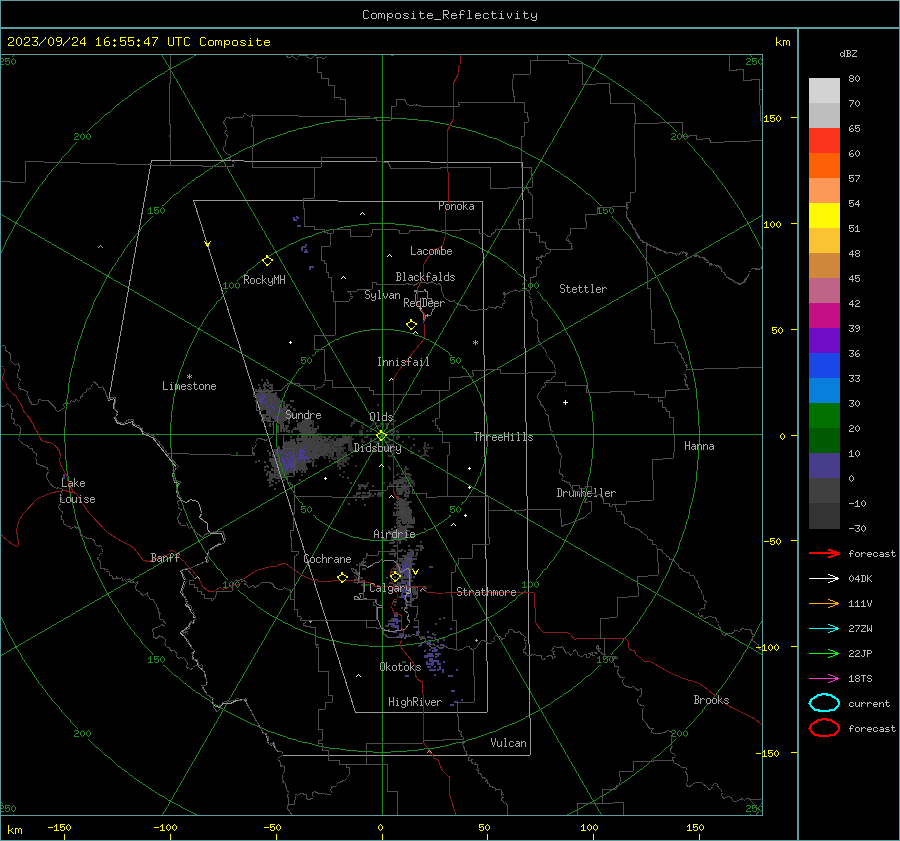Click the RockyMH label
This screenshot has width=900, height=841.
coord(264,280)
